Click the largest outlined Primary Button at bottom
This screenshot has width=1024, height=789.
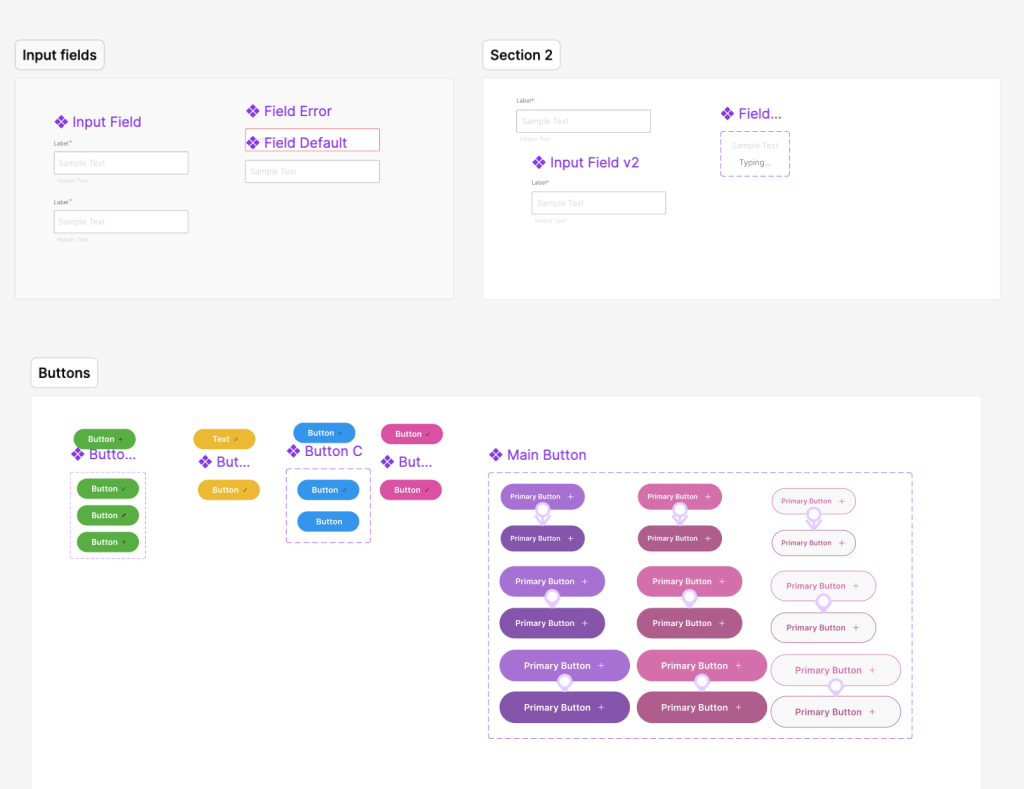pyautogui.click(x=835, y=712)
